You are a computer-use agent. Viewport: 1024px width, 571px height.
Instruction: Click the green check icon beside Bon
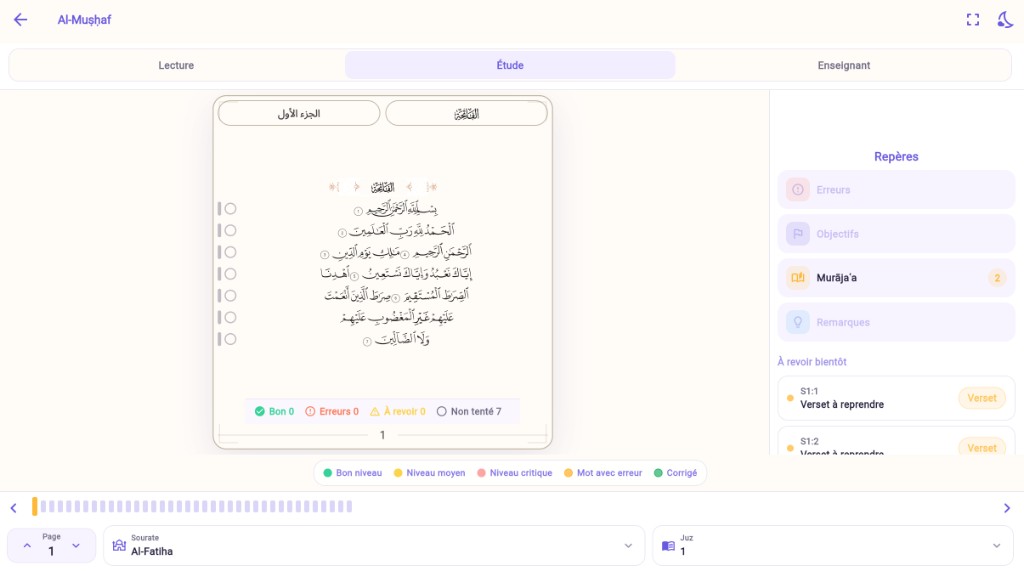(259, 411)
